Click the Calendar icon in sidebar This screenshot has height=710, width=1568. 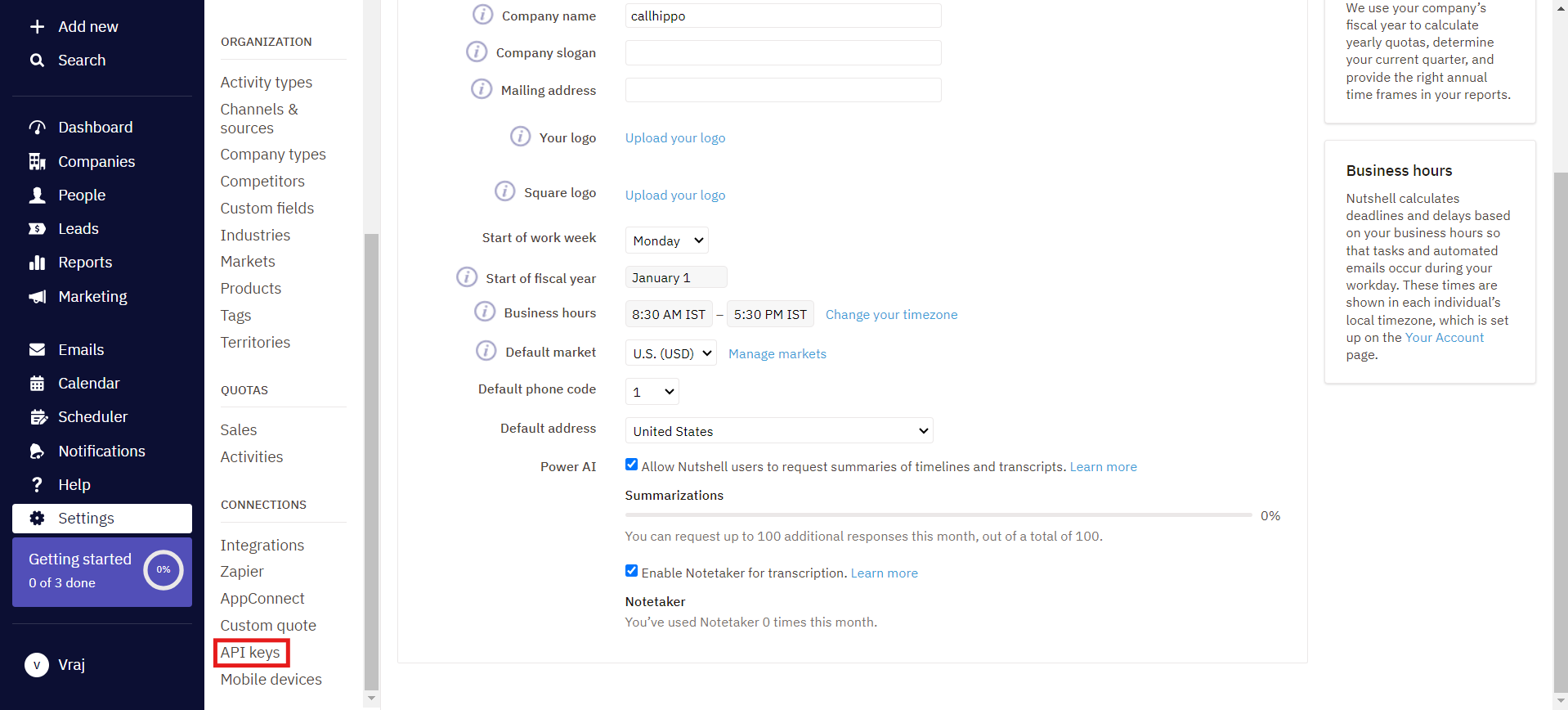pos(37,384)
